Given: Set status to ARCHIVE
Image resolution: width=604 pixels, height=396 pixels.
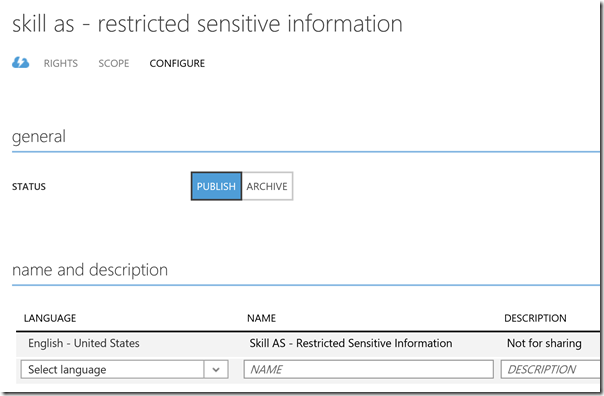Looking at the screenshot, I should pyautogui.click(x=267, y=186).
